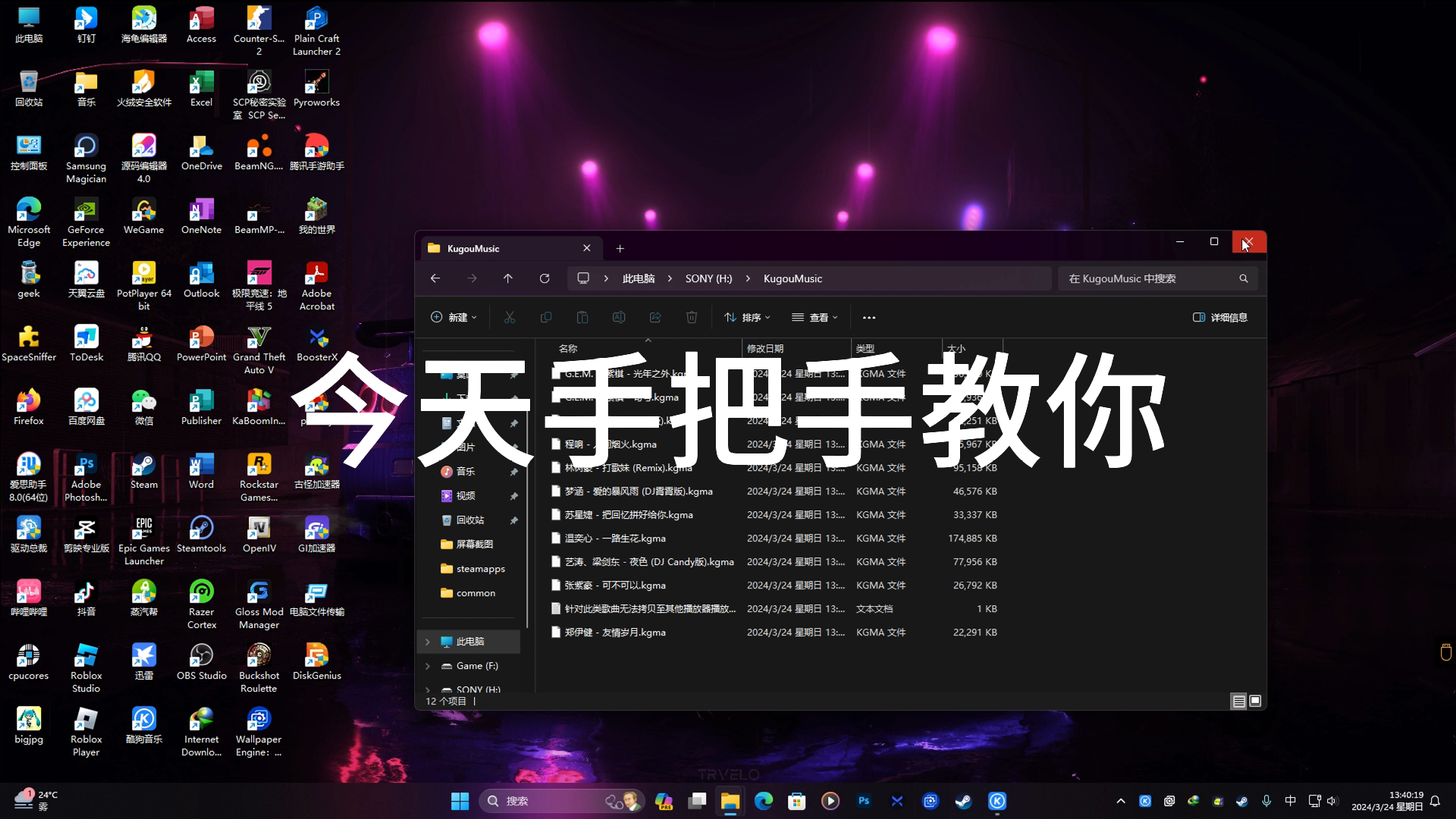
Task: Click the 回收站 shortcut in sidebar
Action: [470, 519]
